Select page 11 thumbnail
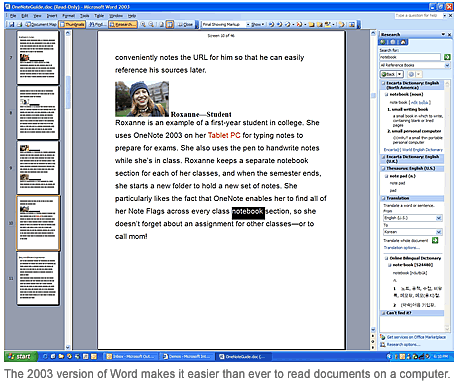Screen dimensions: 461x383 (x=38, y=278)
